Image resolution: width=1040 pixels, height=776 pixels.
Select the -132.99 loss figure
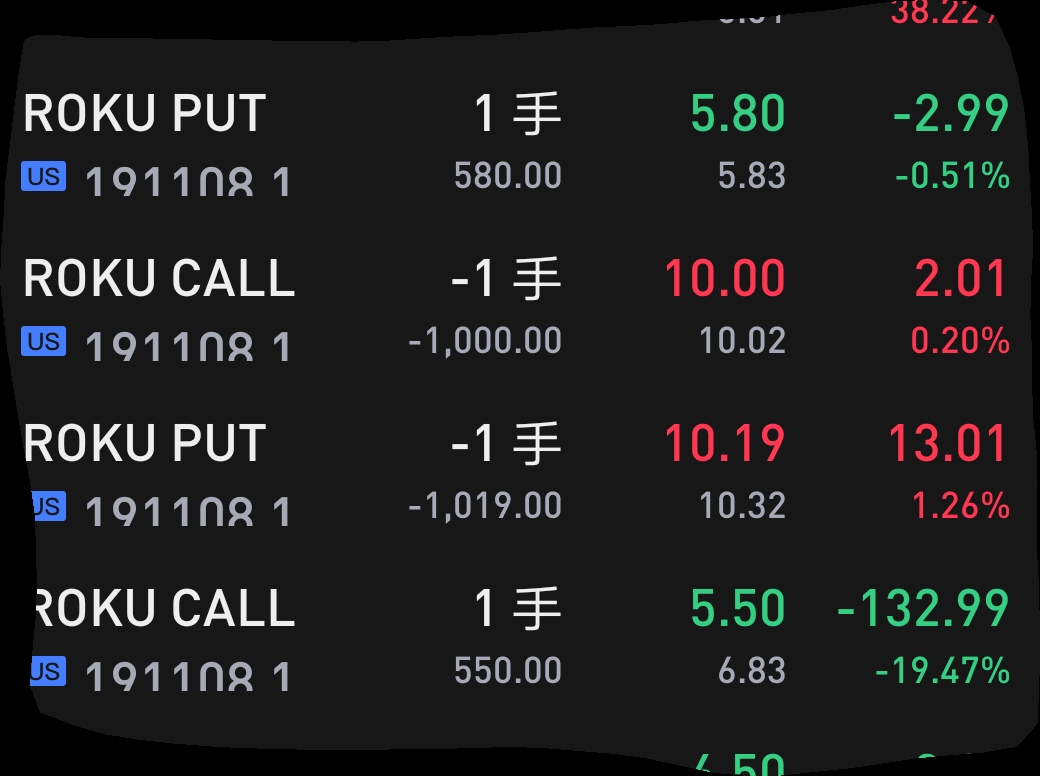(x=922, y=608)
